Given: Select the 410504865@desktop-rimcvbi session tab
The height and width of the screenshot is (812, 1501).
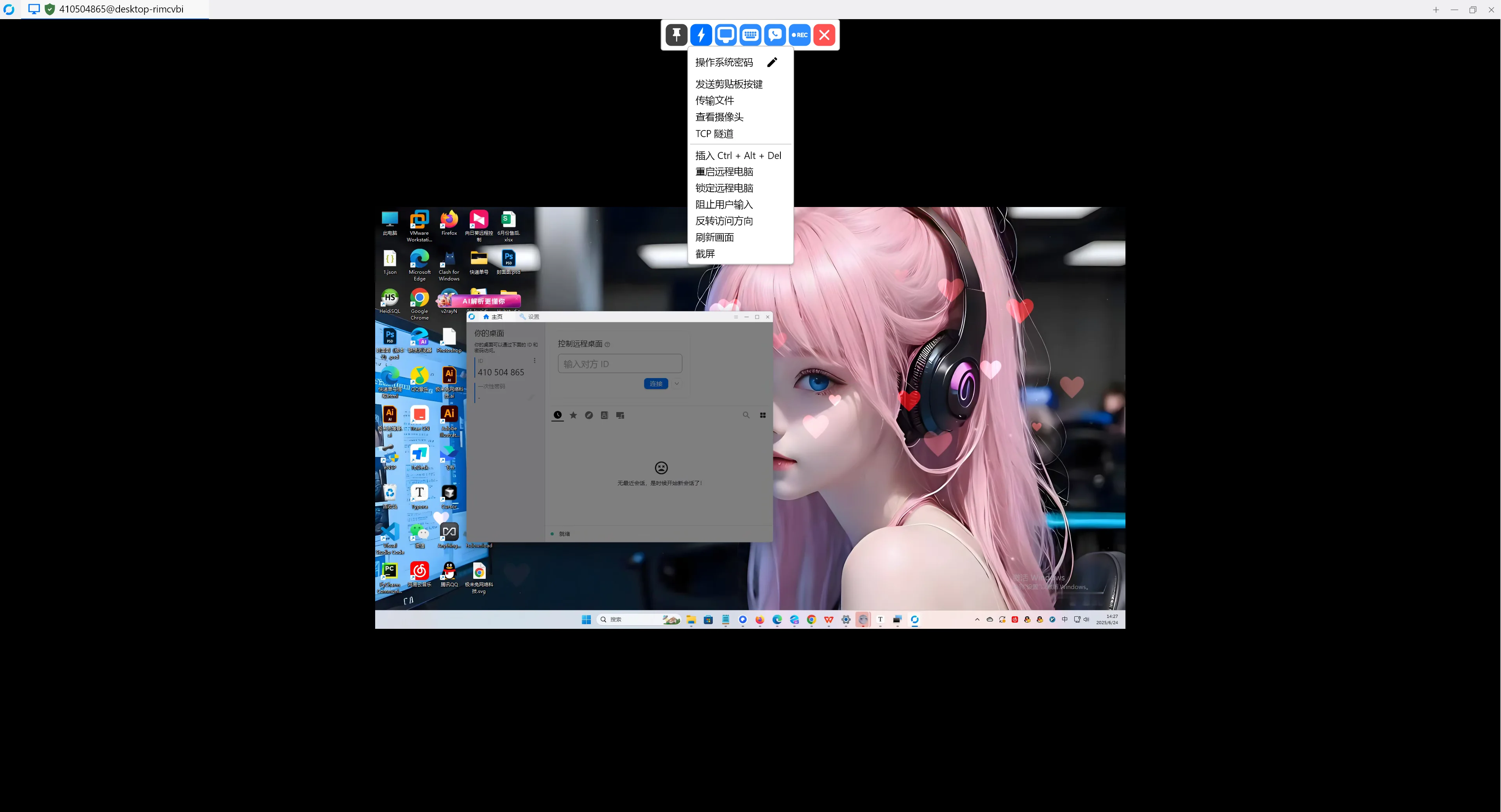Looking at the screenshot, I should click(x=115, y=9).
